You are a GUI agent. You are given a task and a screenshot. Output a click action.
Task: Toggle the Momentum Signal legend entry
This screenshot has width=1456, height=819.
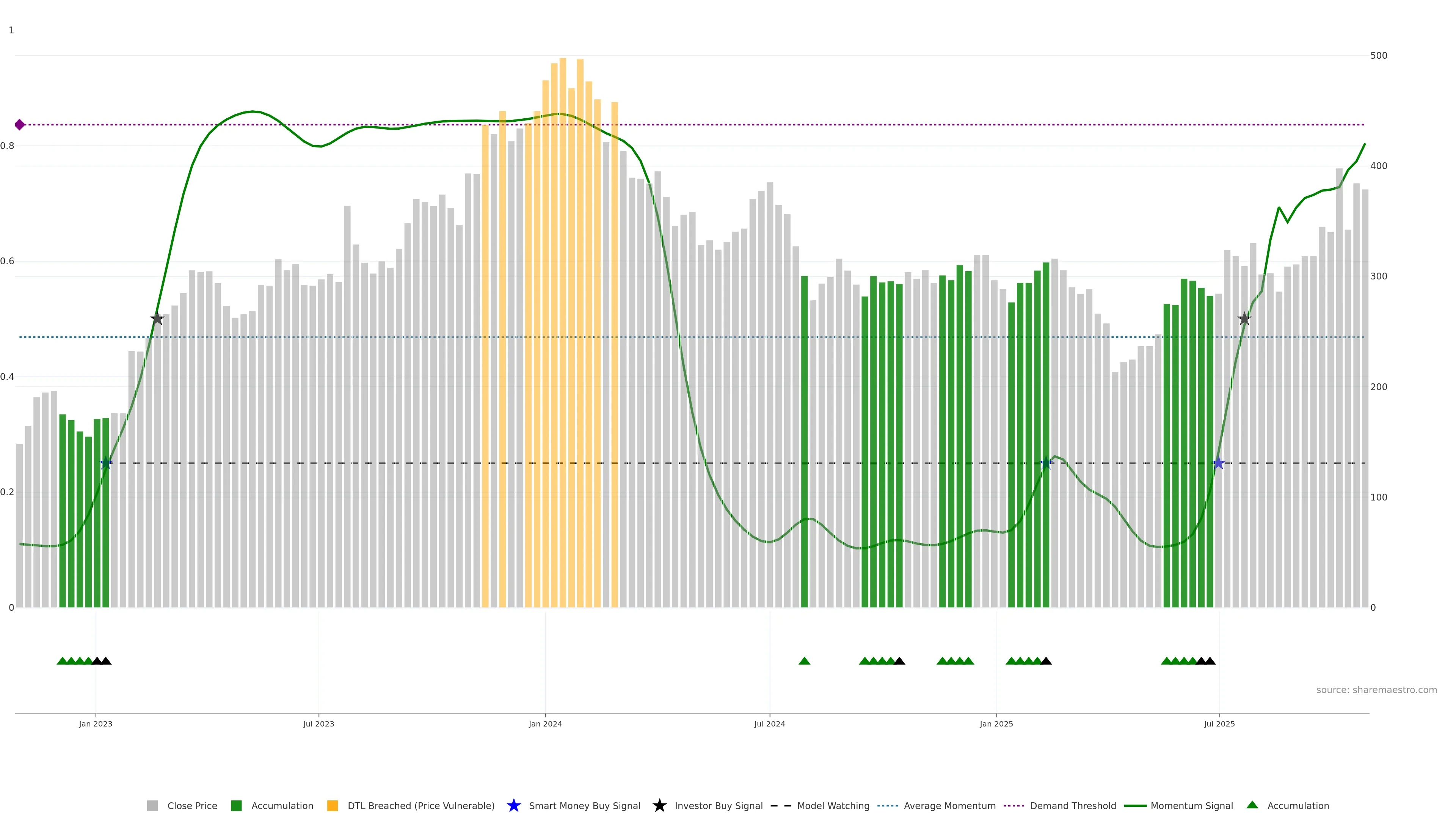point(1191,805)
